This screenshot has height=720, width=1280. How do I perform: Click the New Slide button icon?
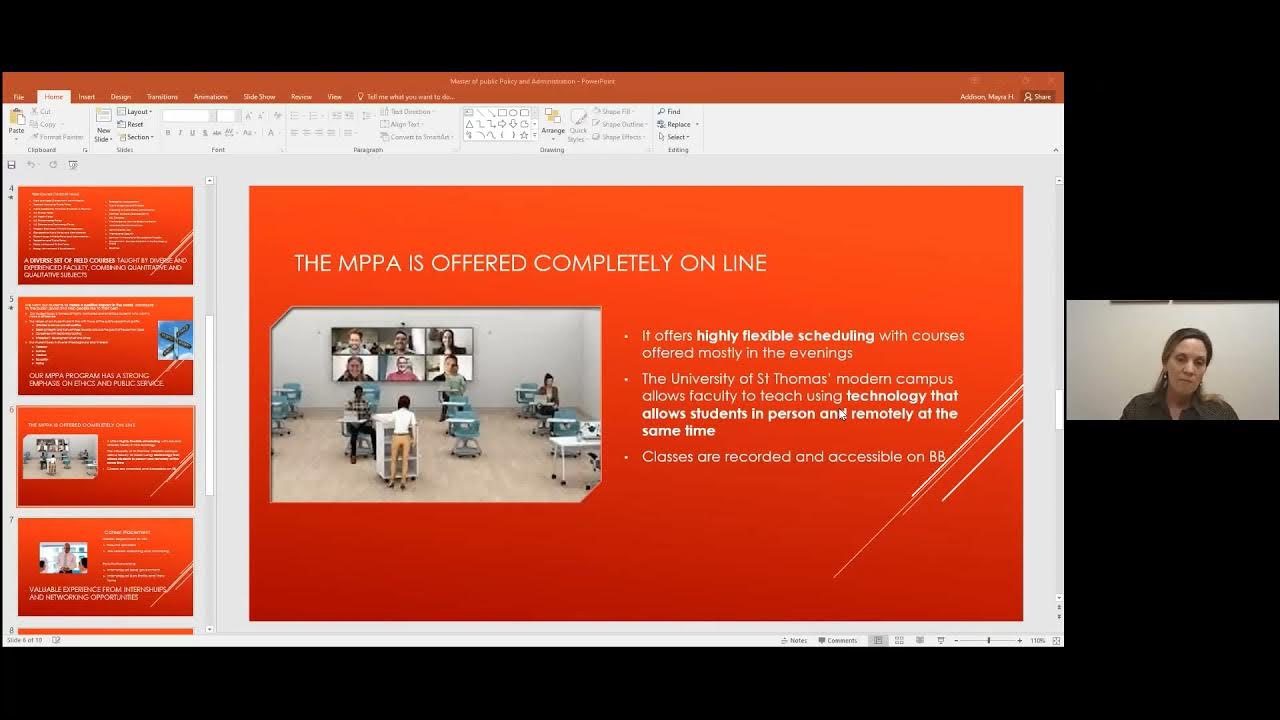tap(104, 115)
